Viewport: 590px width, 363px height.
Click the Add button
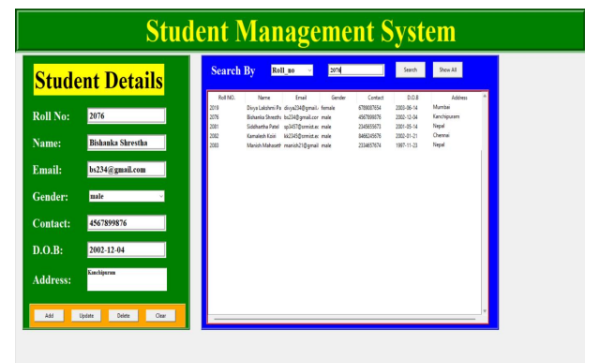tap(49, 315)
